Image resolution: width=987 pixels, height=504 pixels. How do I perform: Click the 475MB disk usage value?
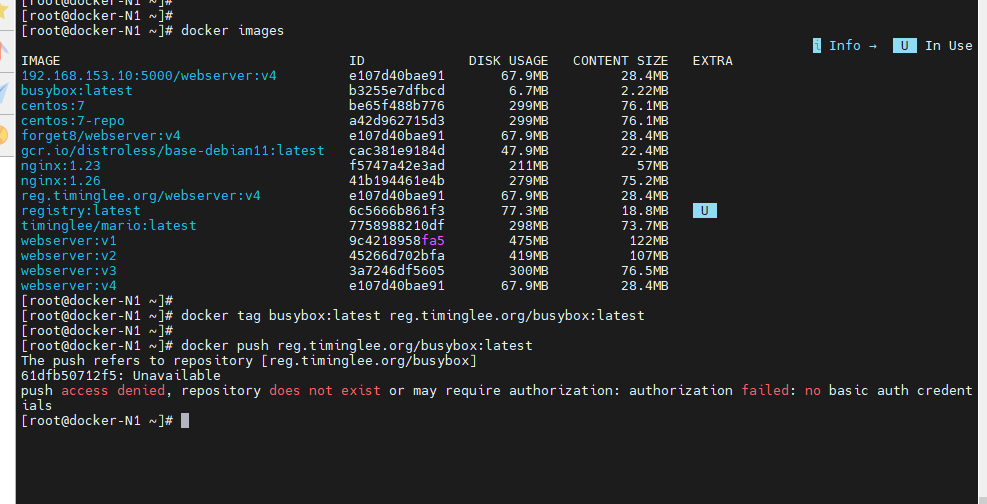(x=529, y=240)
